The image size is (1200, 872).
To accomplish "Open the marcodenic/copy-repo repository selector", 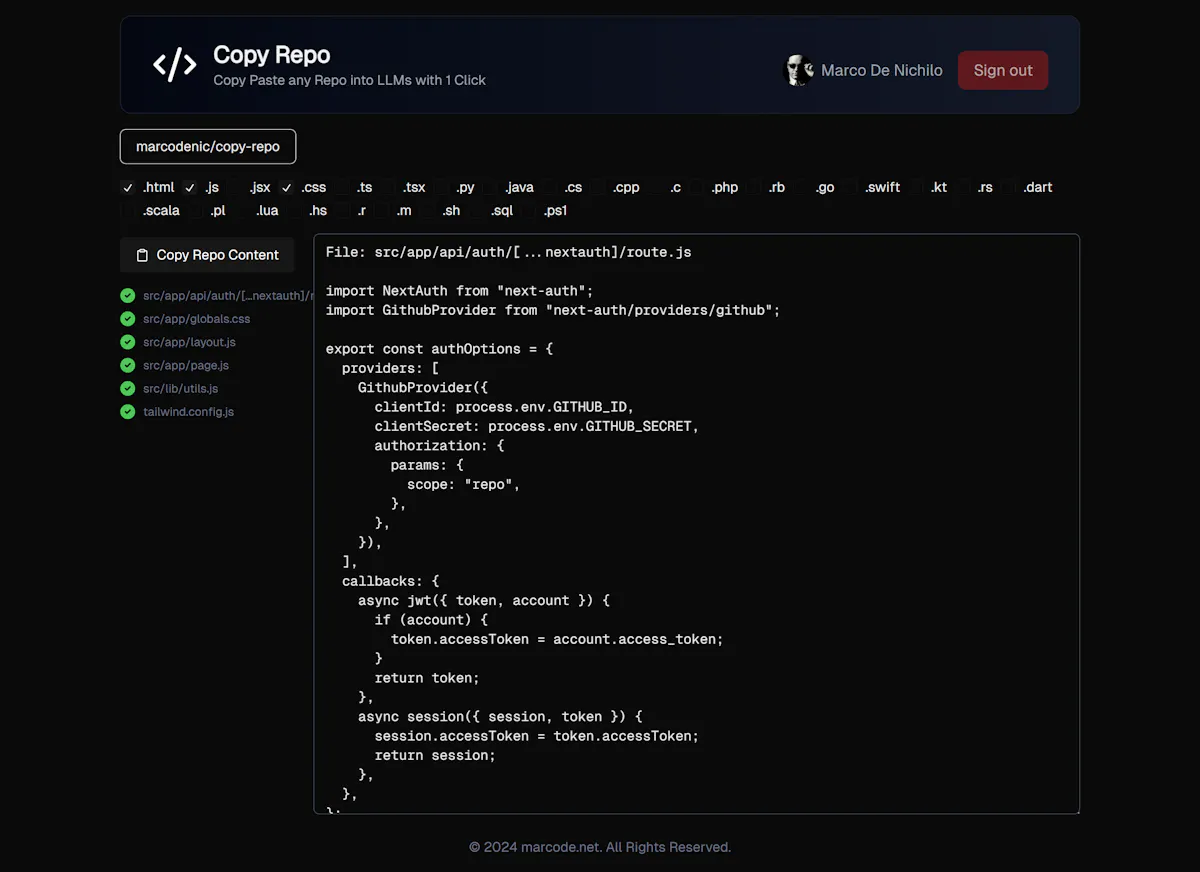I will click(208, 146).
